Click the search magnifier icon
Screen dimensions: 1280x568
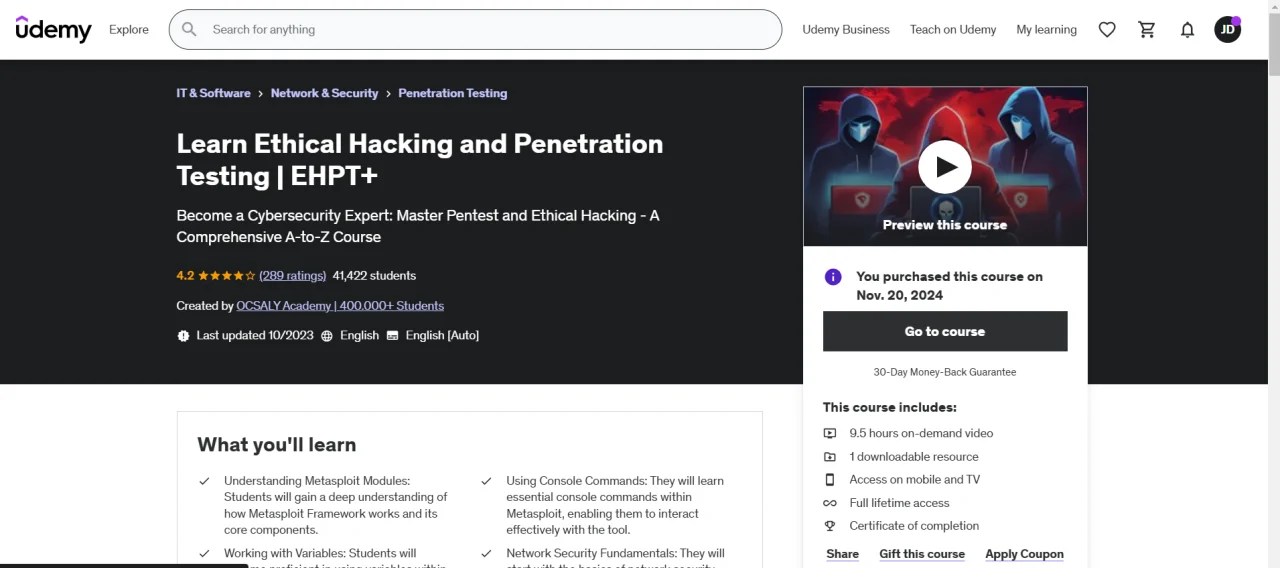189,29
